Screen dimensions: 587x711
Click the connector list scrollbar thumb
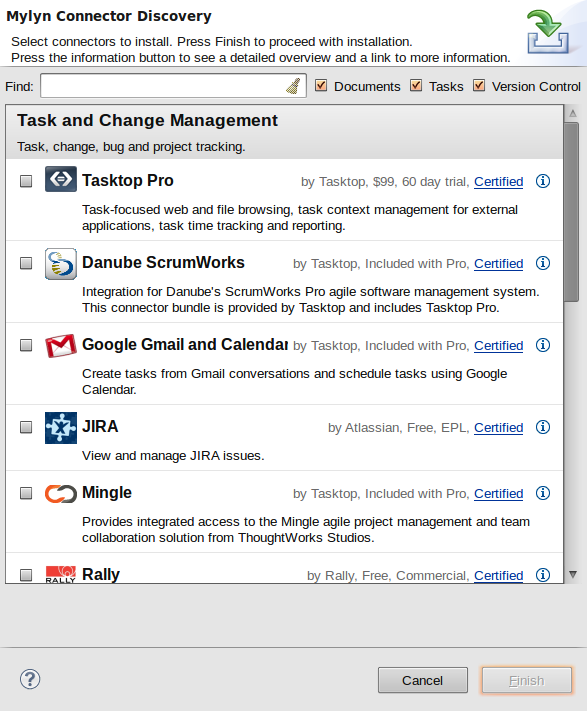click(x=572, y=212)
